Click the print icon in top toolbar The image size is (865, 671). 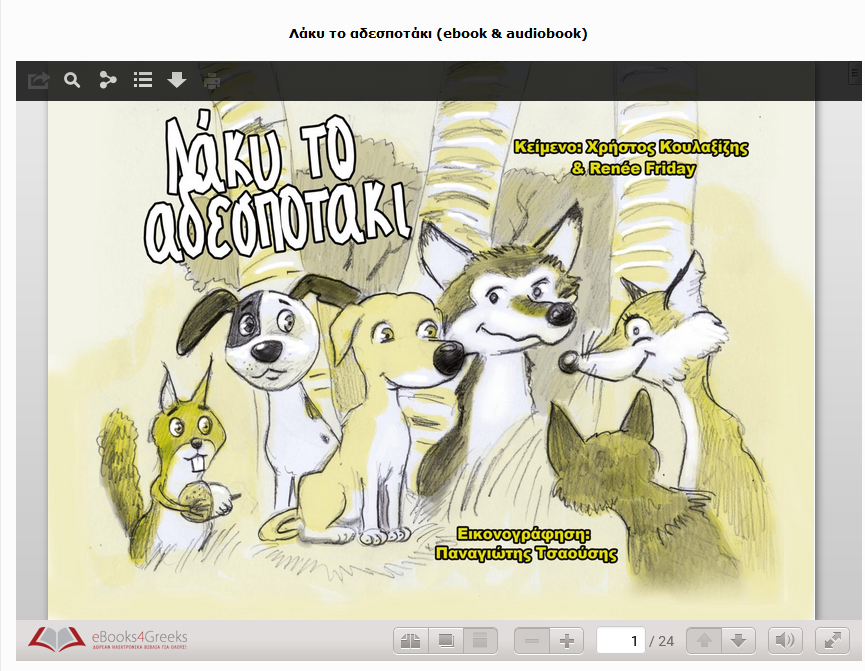[212, 80]
